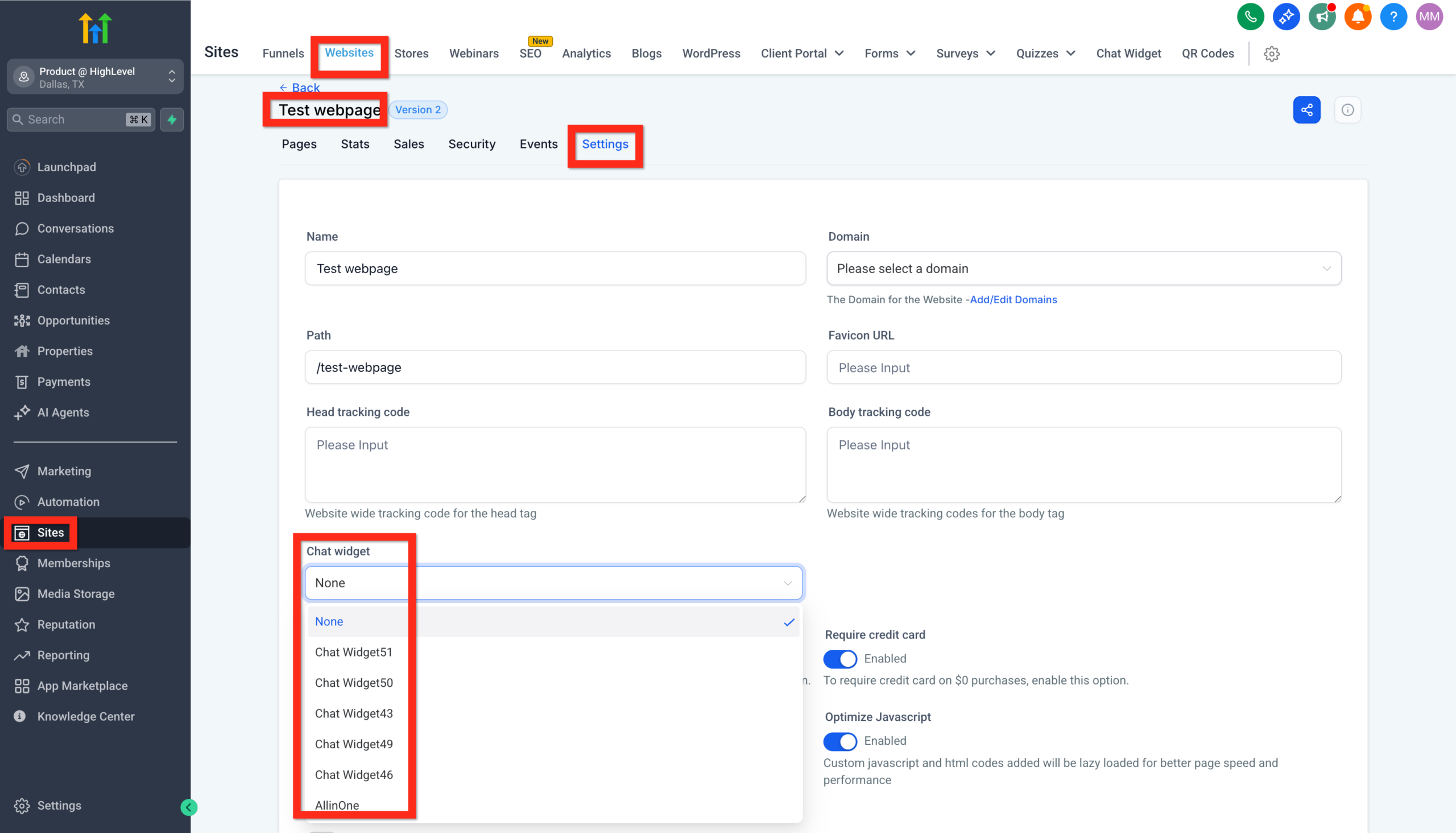The height and width of the screenshot is (833, 1456).
Task: Select Opportunities in the sidebar
Action: (x=73, y=320)
